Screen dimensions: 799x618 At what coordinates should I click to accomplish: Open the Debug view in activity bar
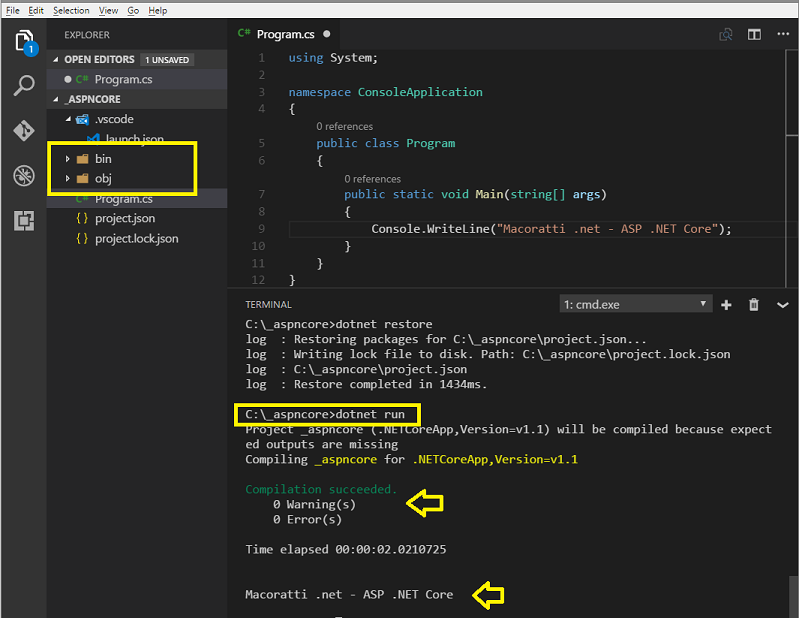24,176
